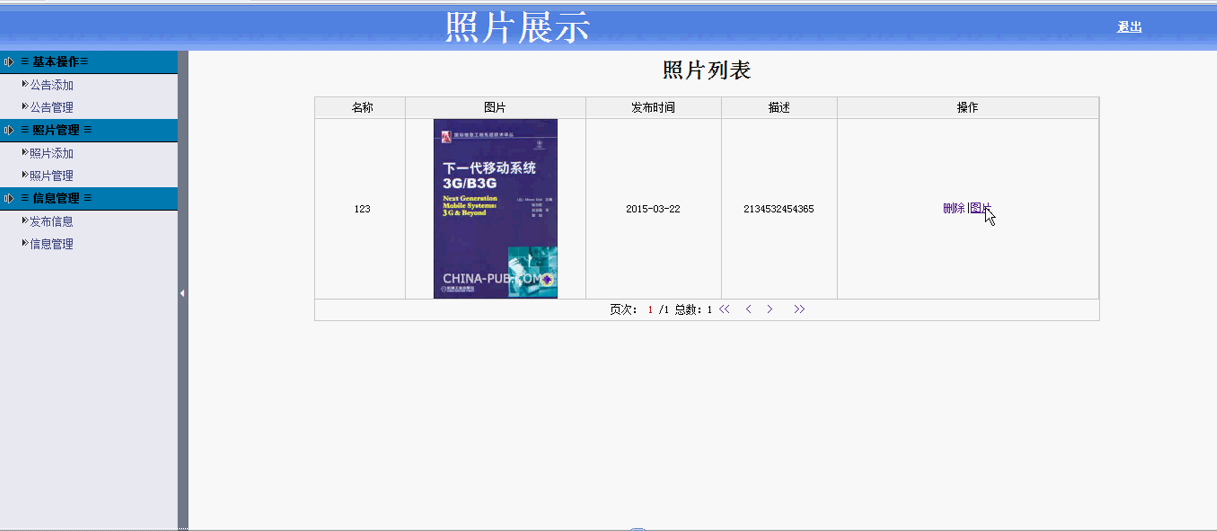Go to last page with >> arrow

click(x=799, y=309)
